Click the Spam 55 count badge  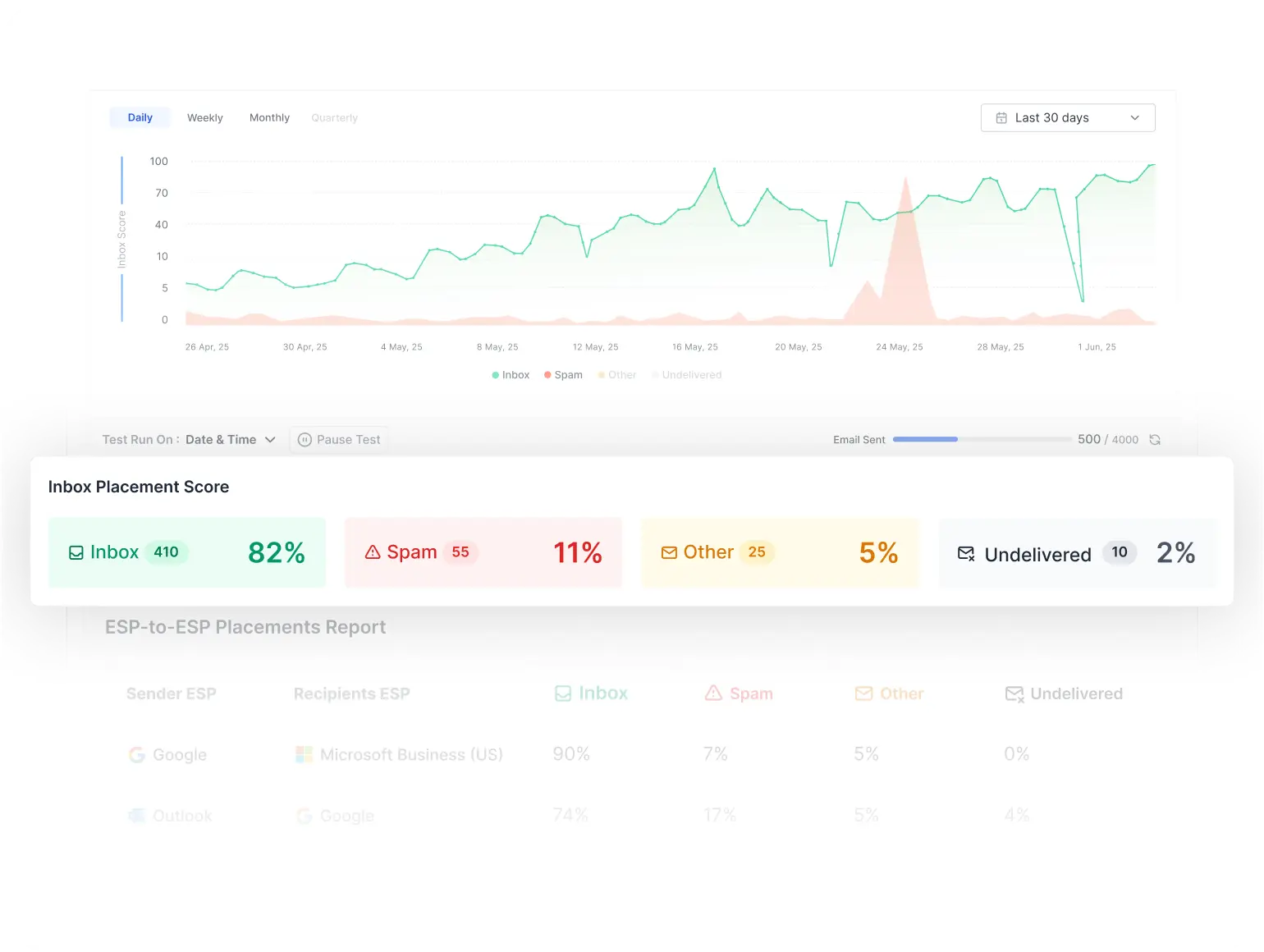coord(460,552)
